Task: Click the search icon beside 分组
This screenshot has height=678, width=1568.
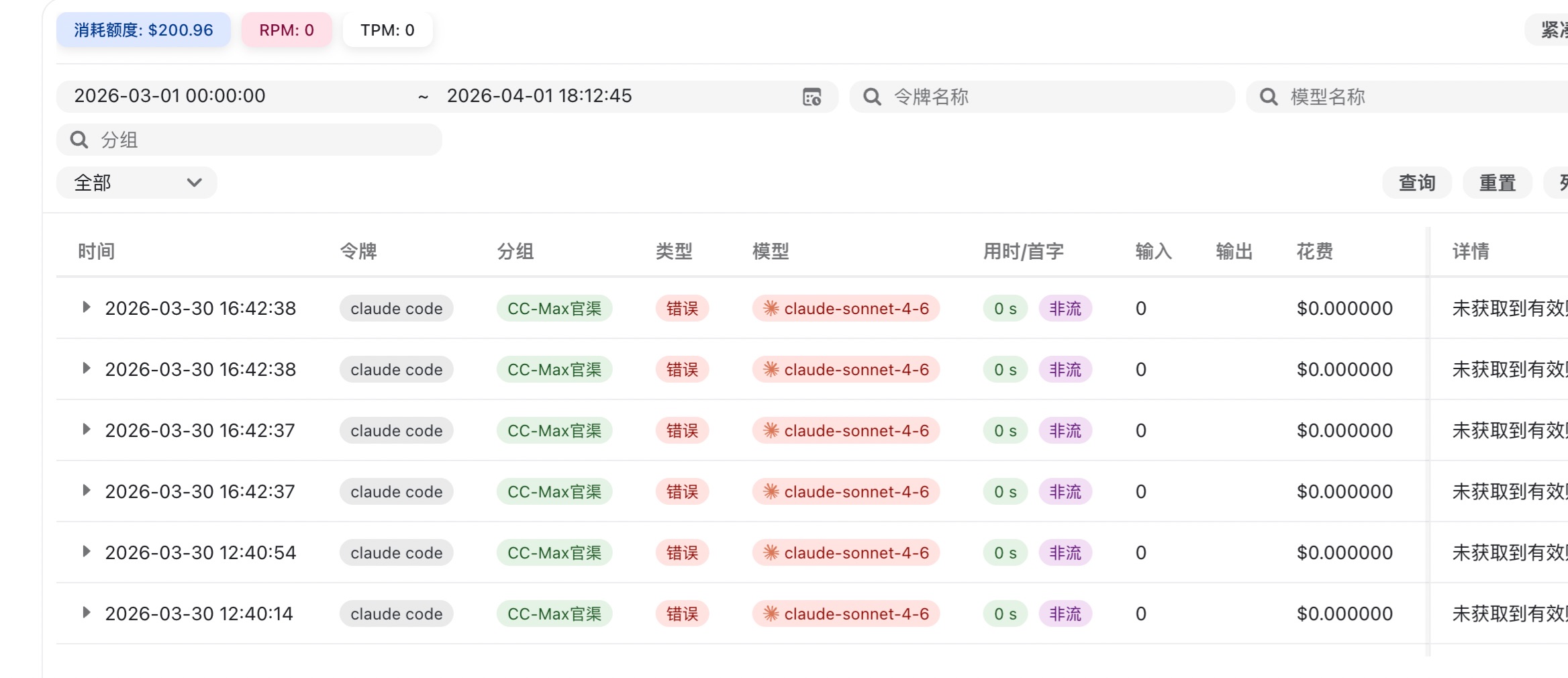Action: pos(79,140)
